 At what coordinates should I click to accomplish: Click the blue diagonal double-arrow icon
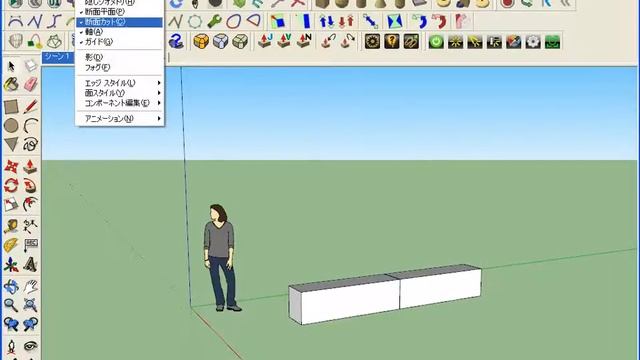[x=370, y=21]
